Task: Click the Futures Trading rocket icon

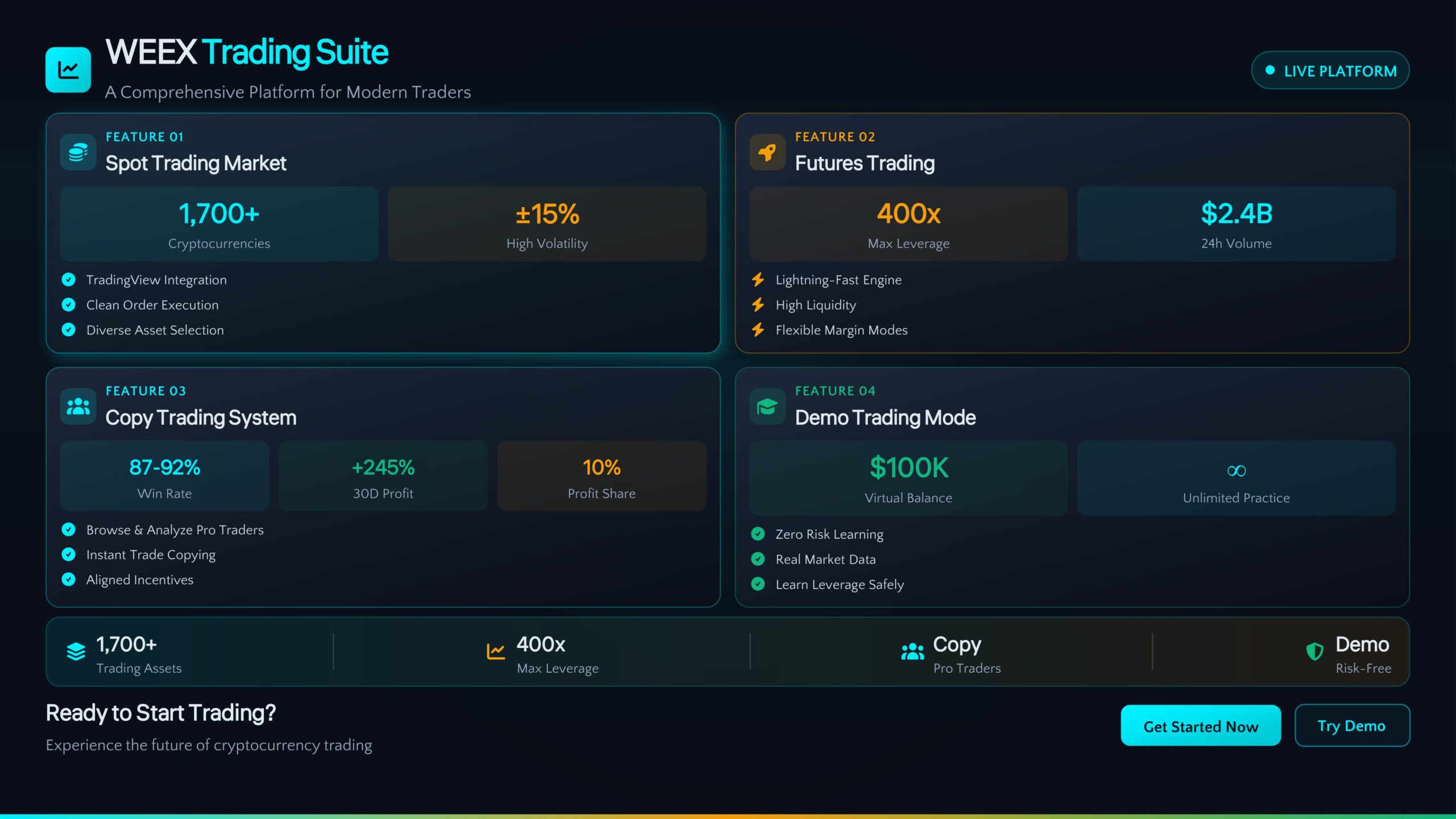Action: [x=767, y=152]
